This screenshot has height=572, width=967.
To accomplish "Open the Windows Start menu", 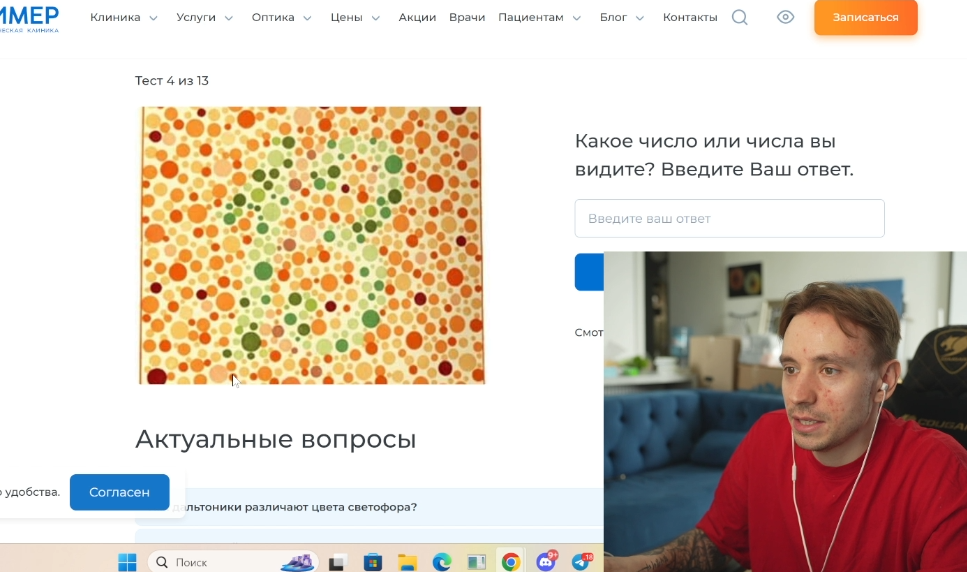I will tap(127, 562).
